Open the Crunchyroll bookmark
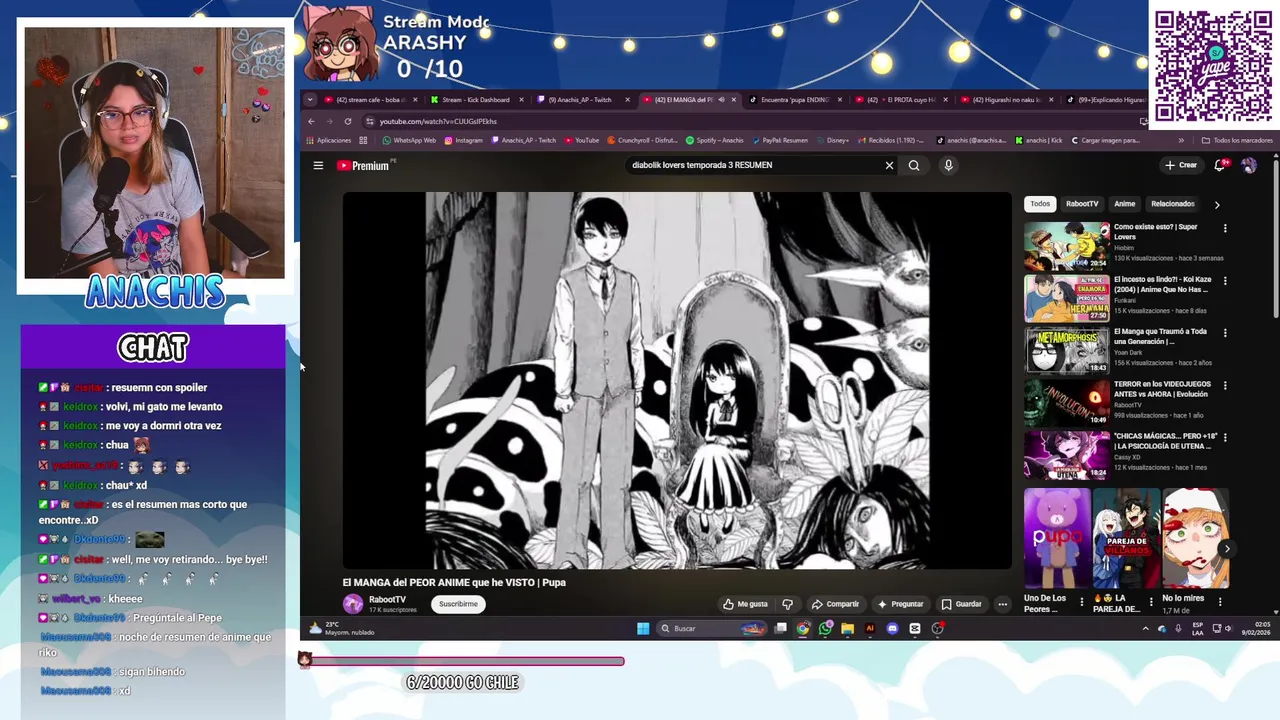Screen dimensions: 1280x720 tap(642, 141)
